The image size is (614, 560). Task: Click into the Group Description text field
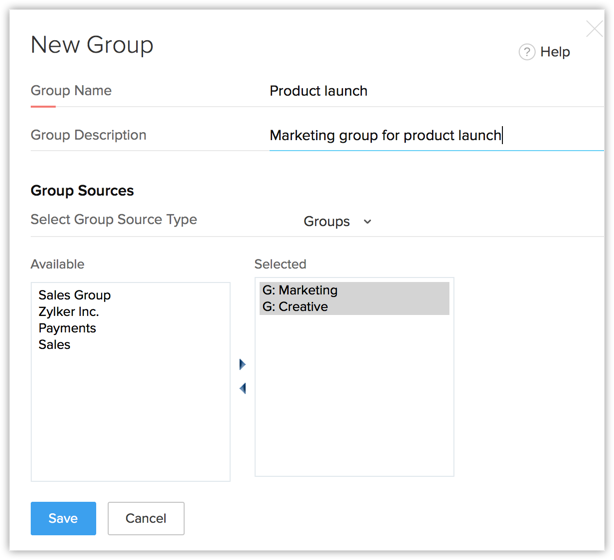430,135
